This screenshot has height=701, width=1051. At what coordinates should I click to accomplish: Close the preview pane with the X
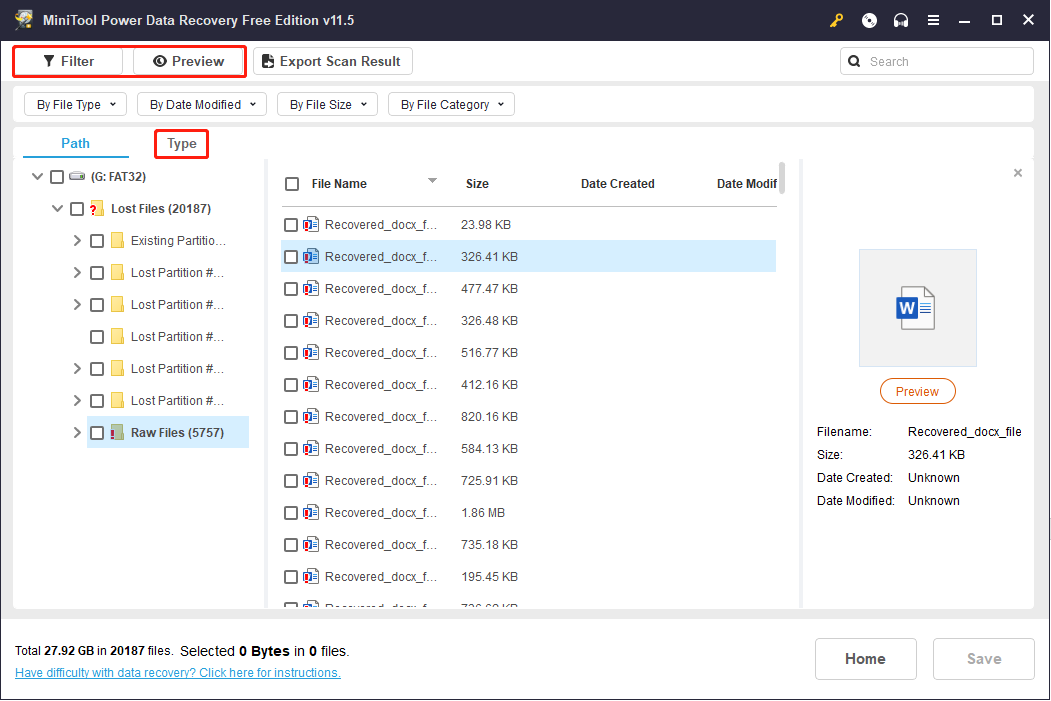(x=1017, y=173)
